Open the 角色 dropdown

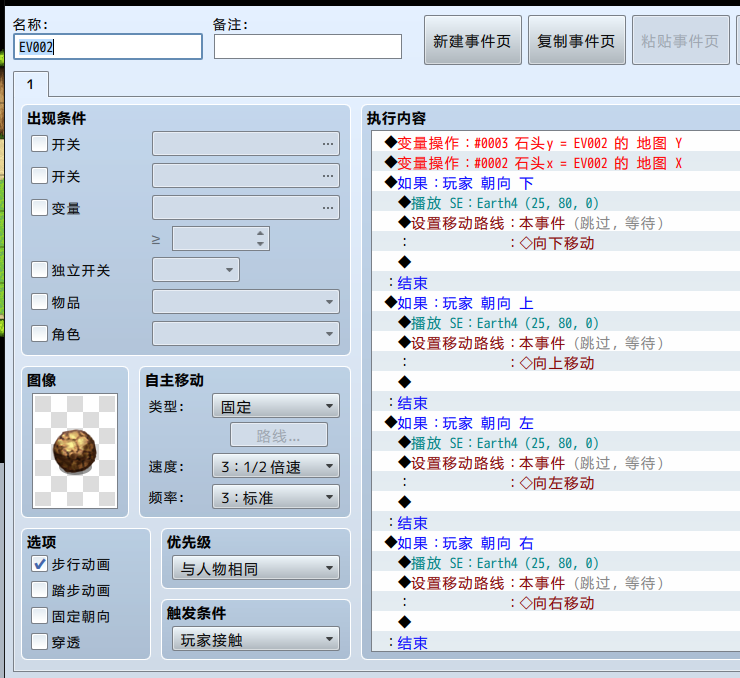pyautogui.click(x=245, y=334)
